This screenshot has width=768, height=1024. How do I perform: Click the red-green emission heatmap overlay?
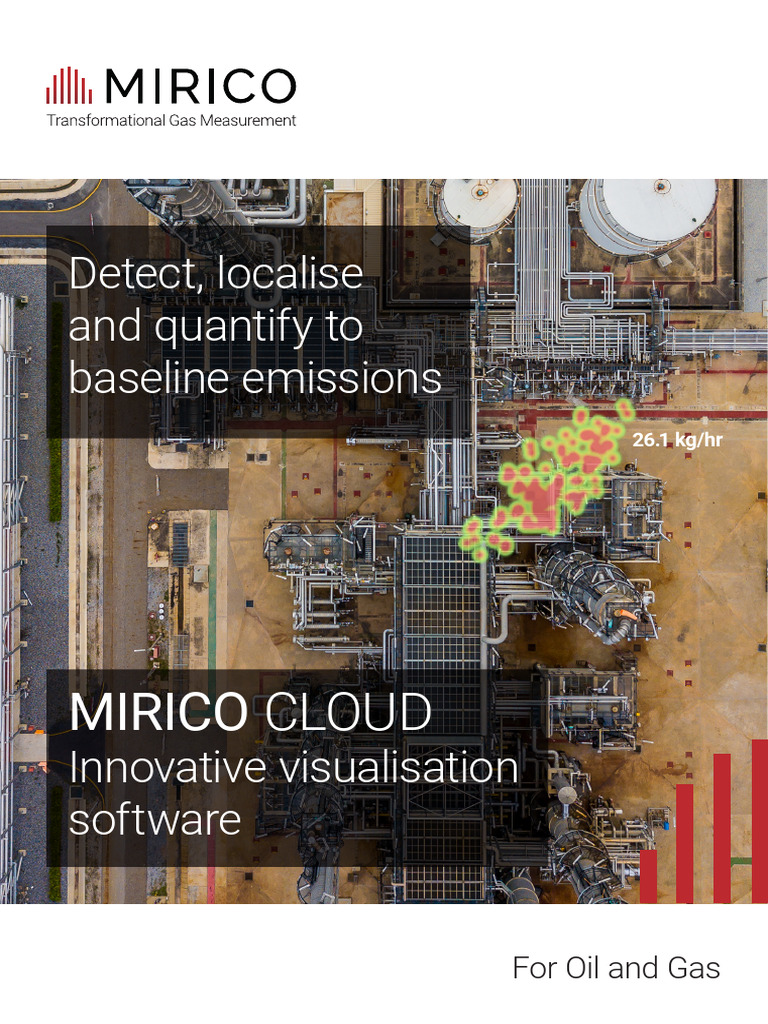click(x=546, y=481)
